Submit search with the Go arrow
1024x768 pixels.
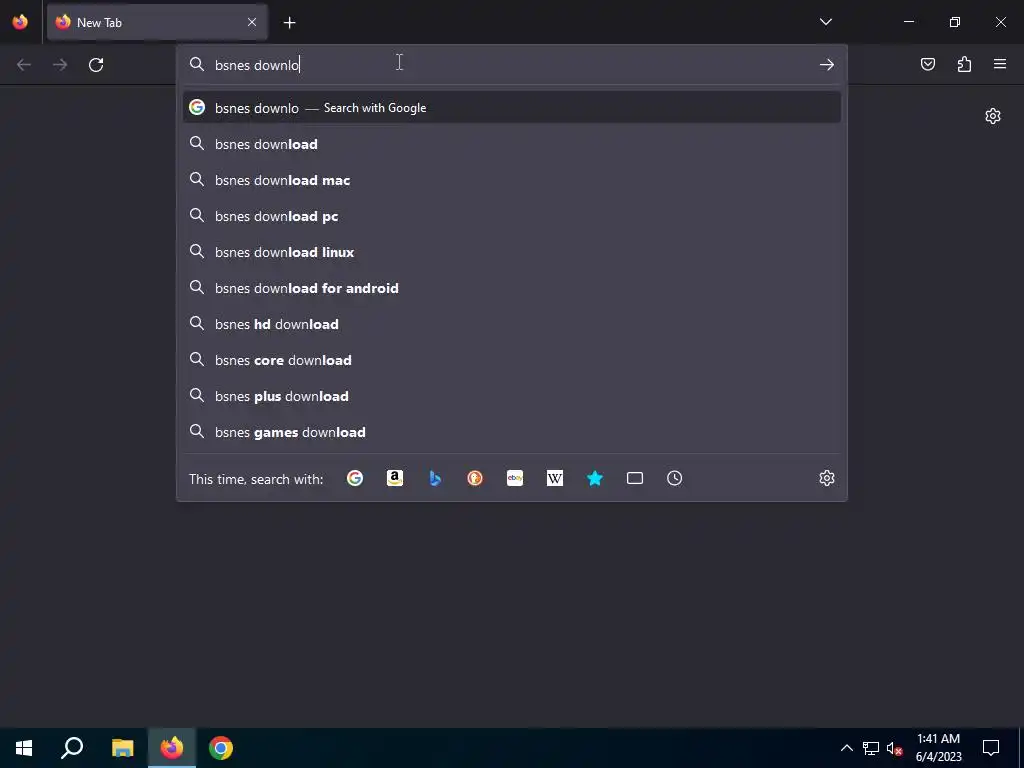pyautogui.click(x=826, y=65)
